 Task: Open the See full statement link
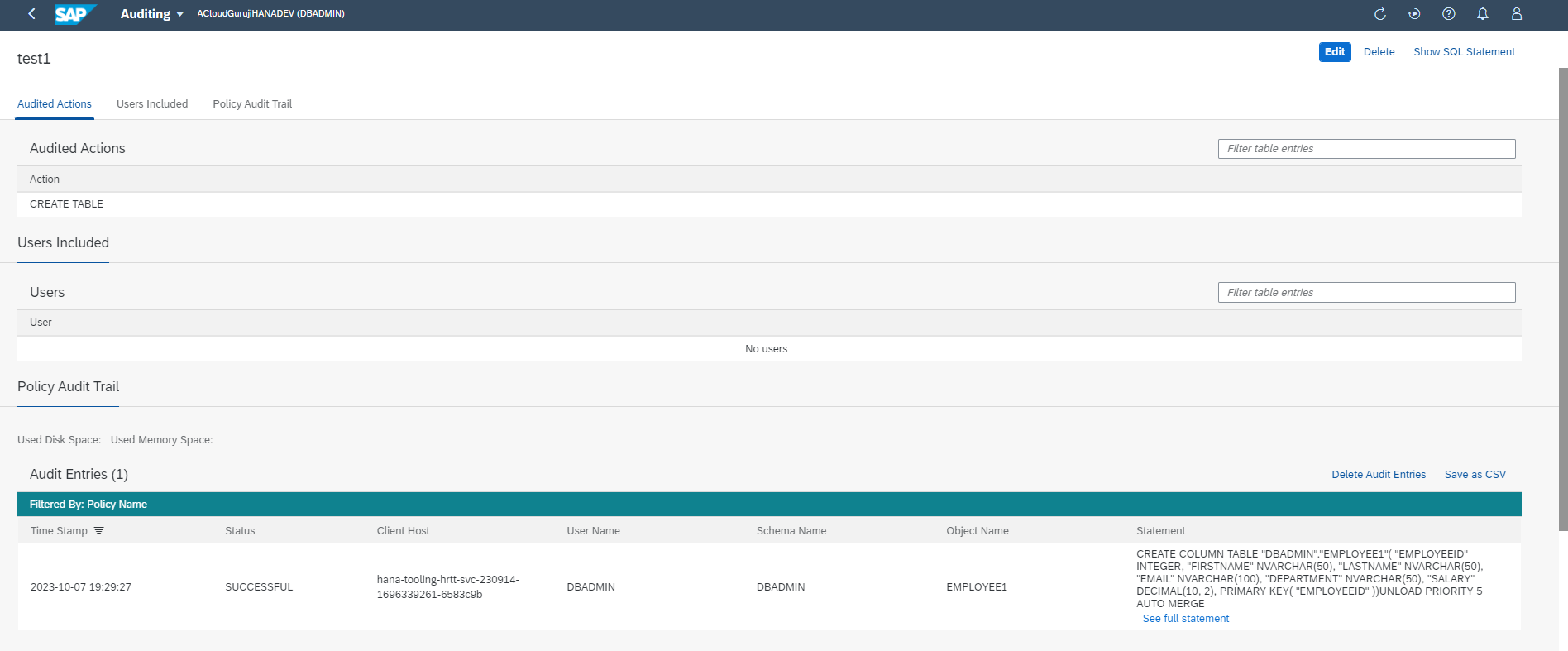[x=1185, y=619]
